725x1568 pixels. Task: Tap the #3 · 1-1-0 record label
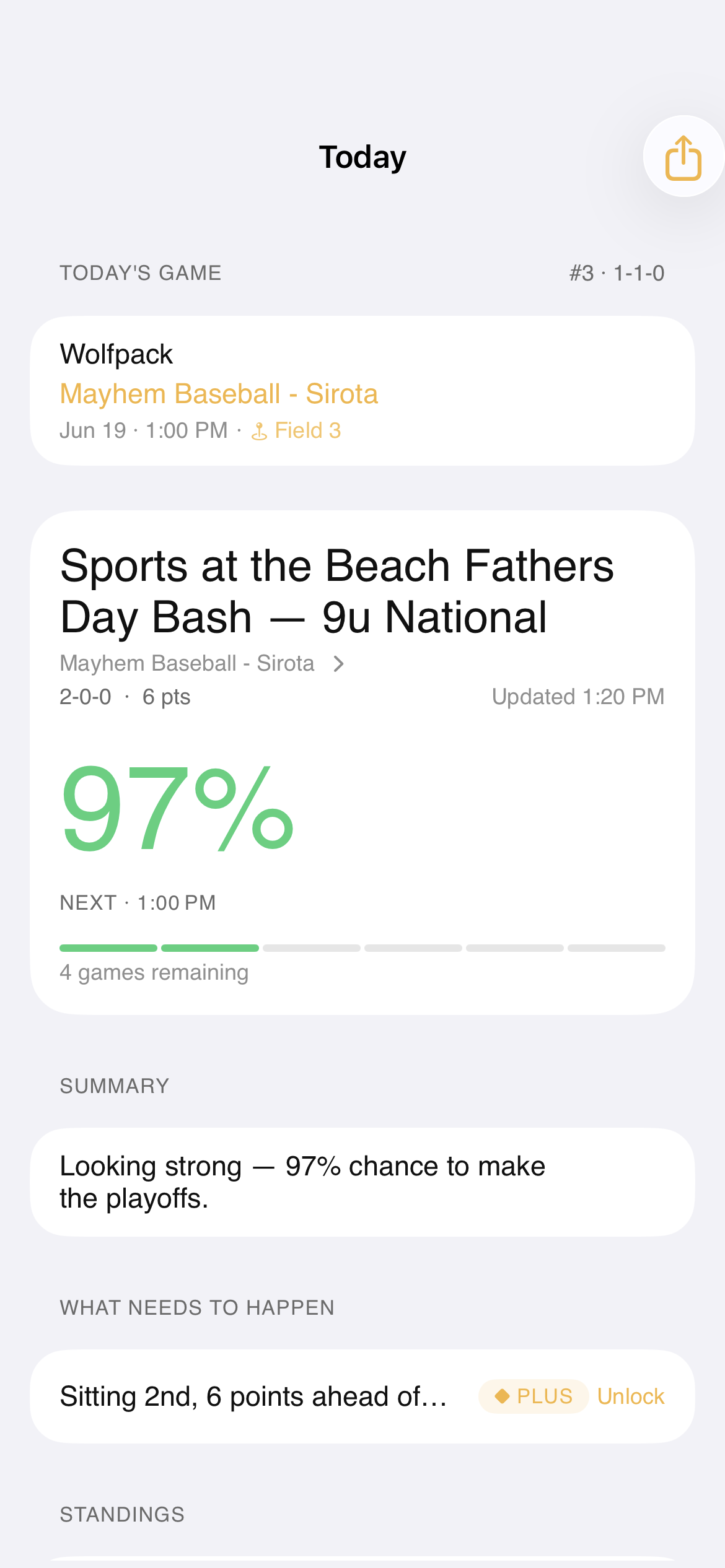617,273
